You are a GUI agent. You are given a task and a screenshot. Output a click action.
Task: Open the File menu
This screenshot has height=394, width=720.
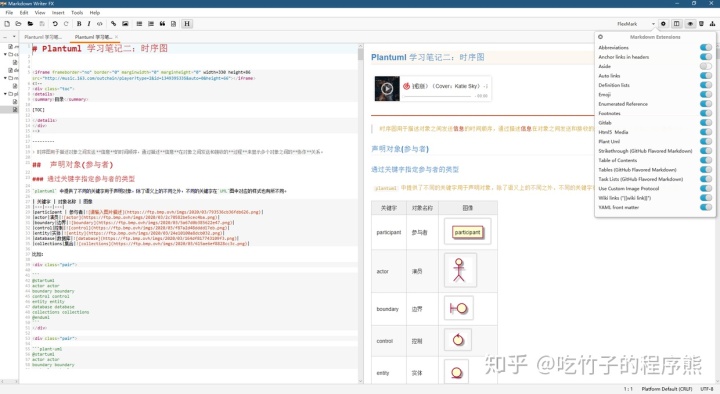(9, 13)
